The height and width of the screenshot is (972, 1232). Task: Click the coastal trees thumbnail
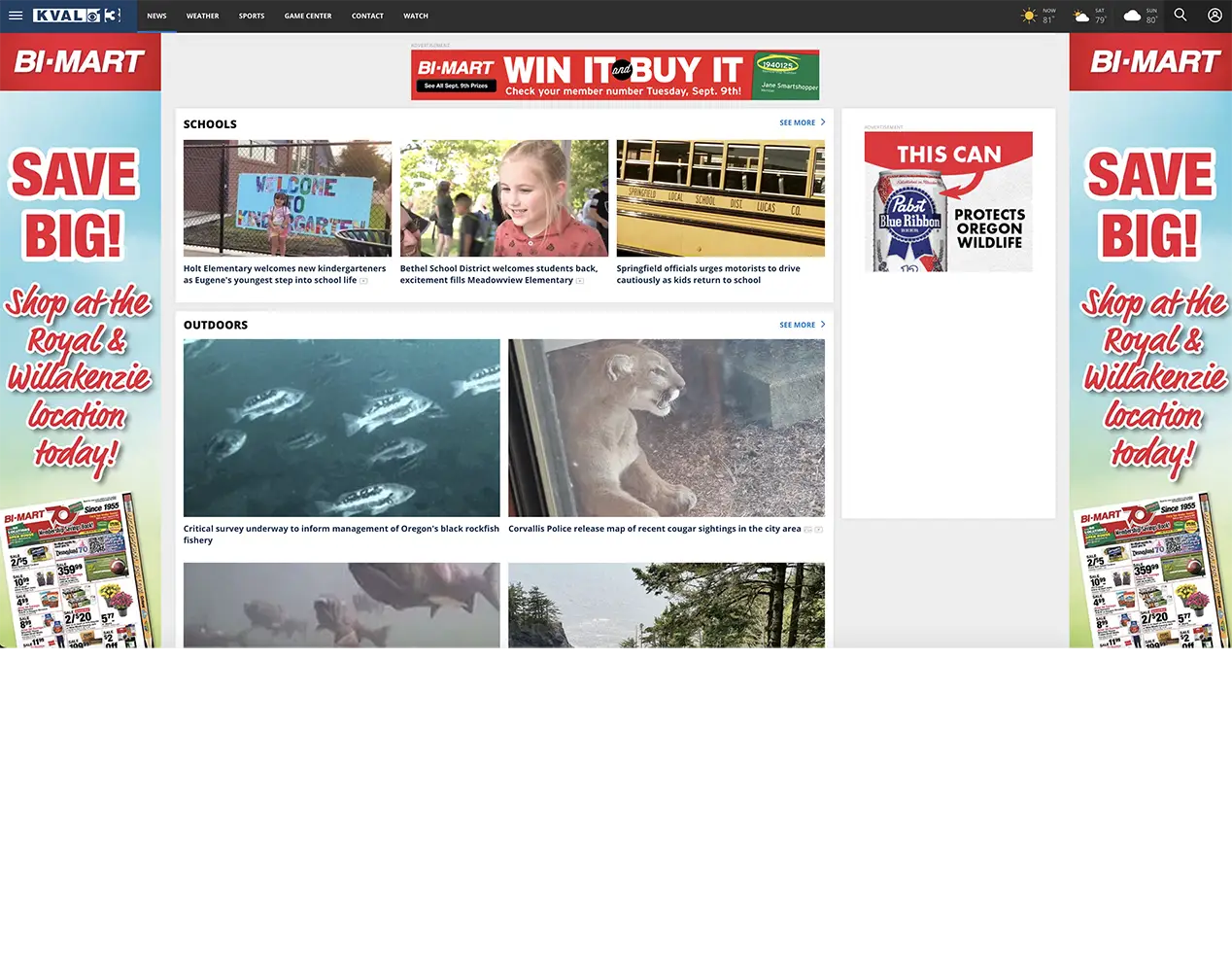click(667, 605)
